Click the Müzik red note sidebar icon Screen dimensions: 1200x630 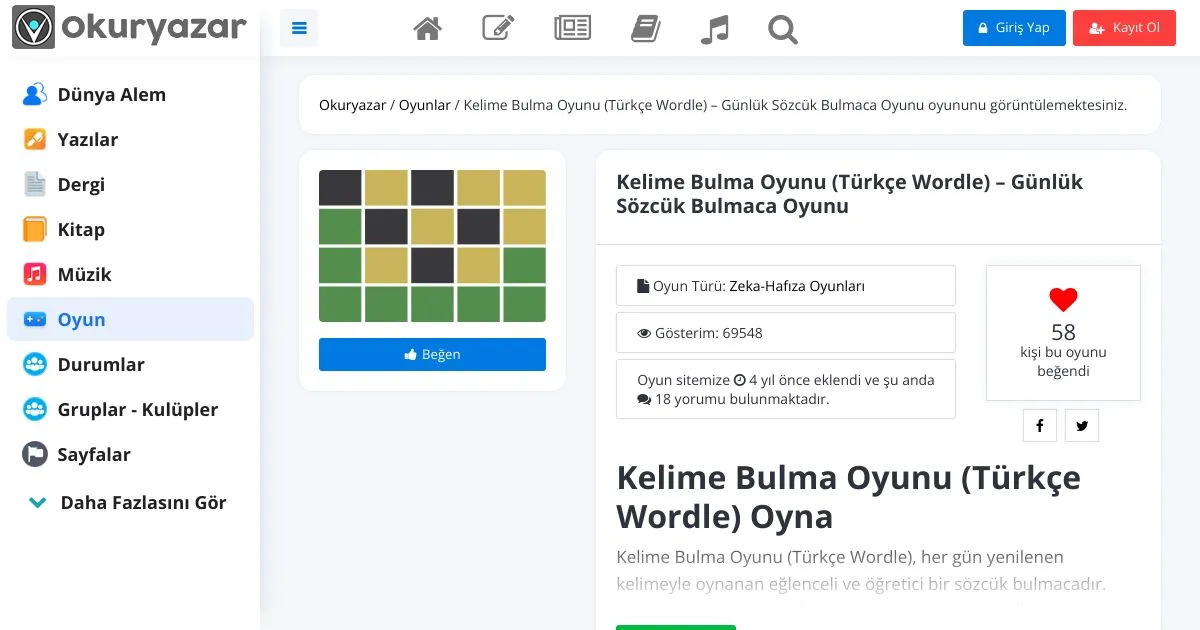(35, 275)
